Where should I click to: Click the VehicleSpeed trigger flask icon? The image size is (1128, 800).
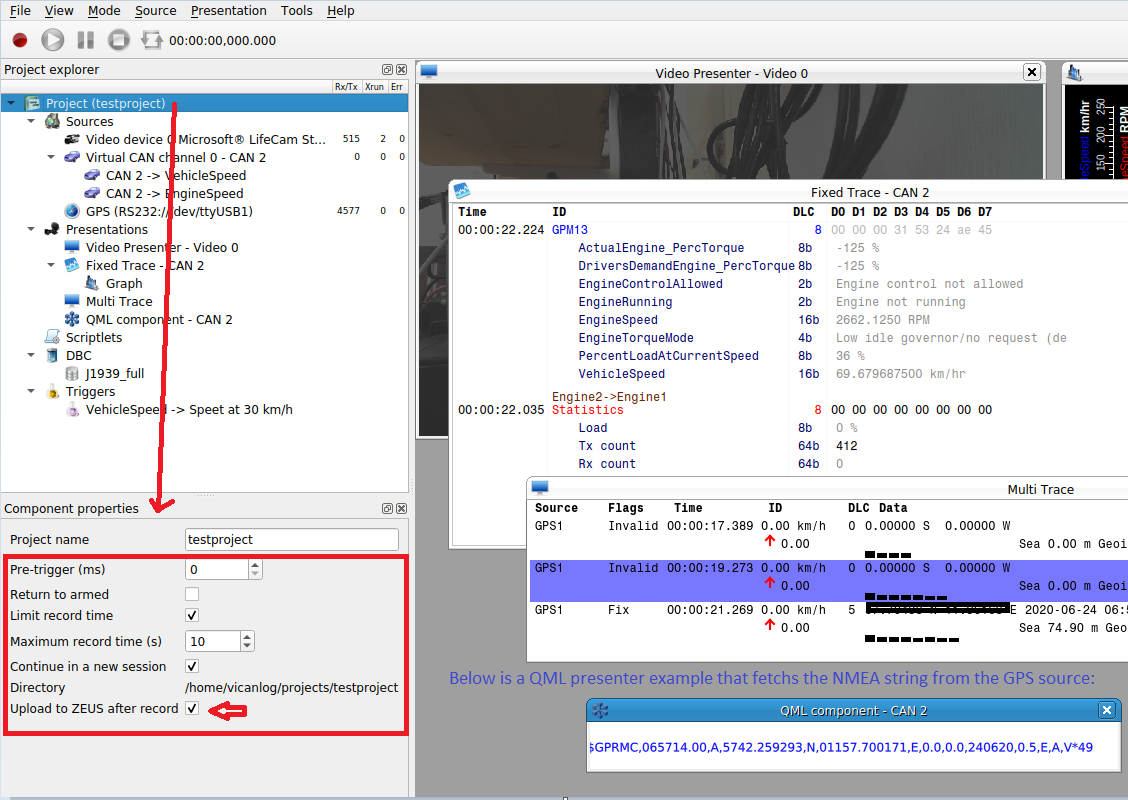tap(72, 409)
